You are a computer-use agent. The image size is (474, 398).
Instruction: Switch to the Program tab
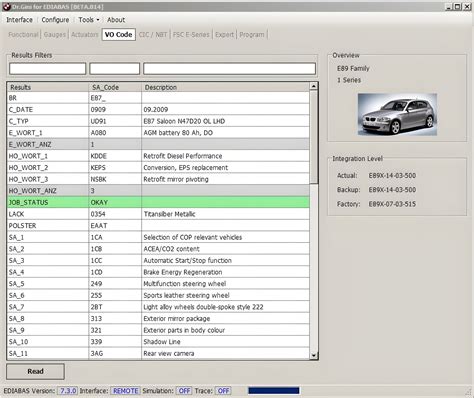(x=252, y=34)
